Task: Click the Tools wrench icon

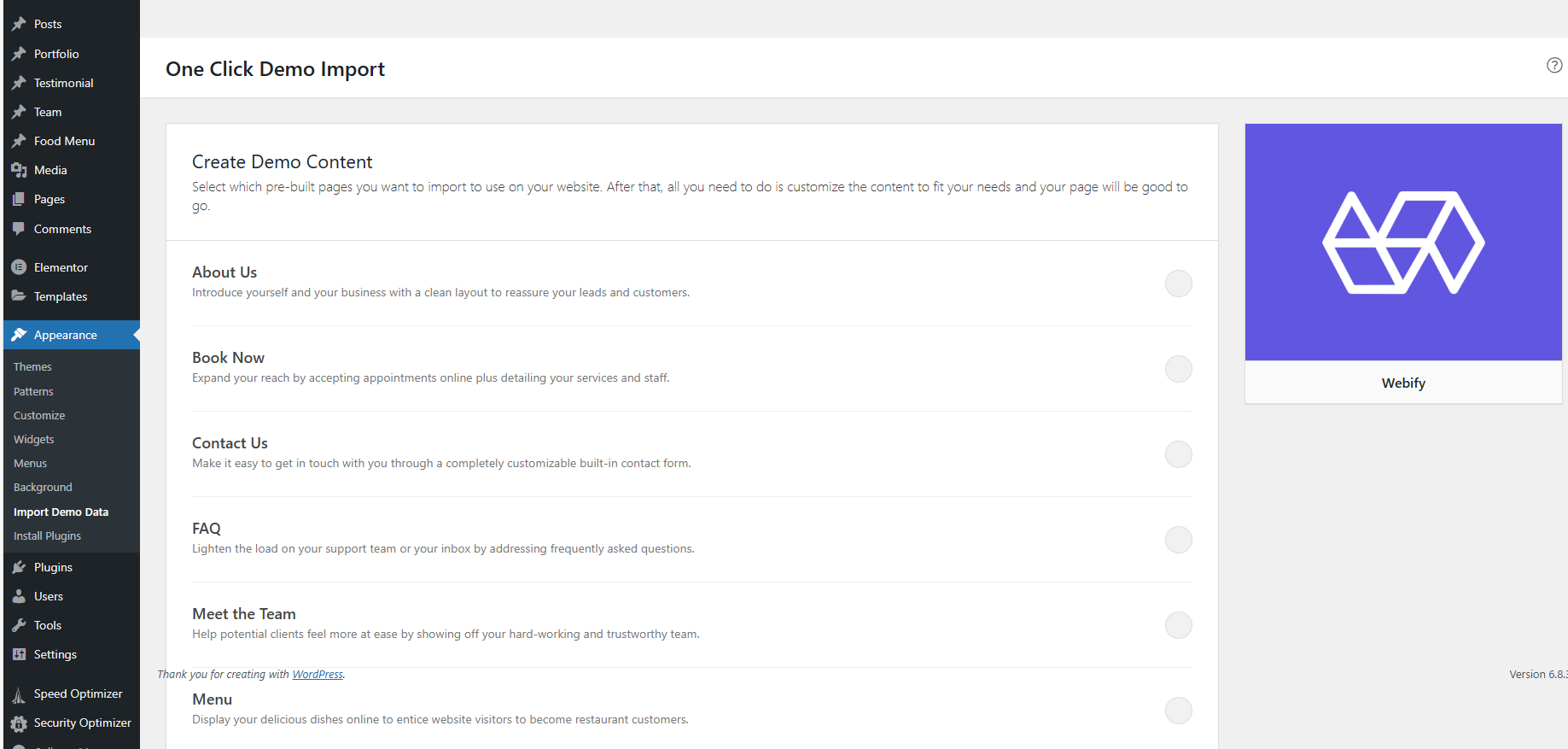Action: (x=19, y=625)
